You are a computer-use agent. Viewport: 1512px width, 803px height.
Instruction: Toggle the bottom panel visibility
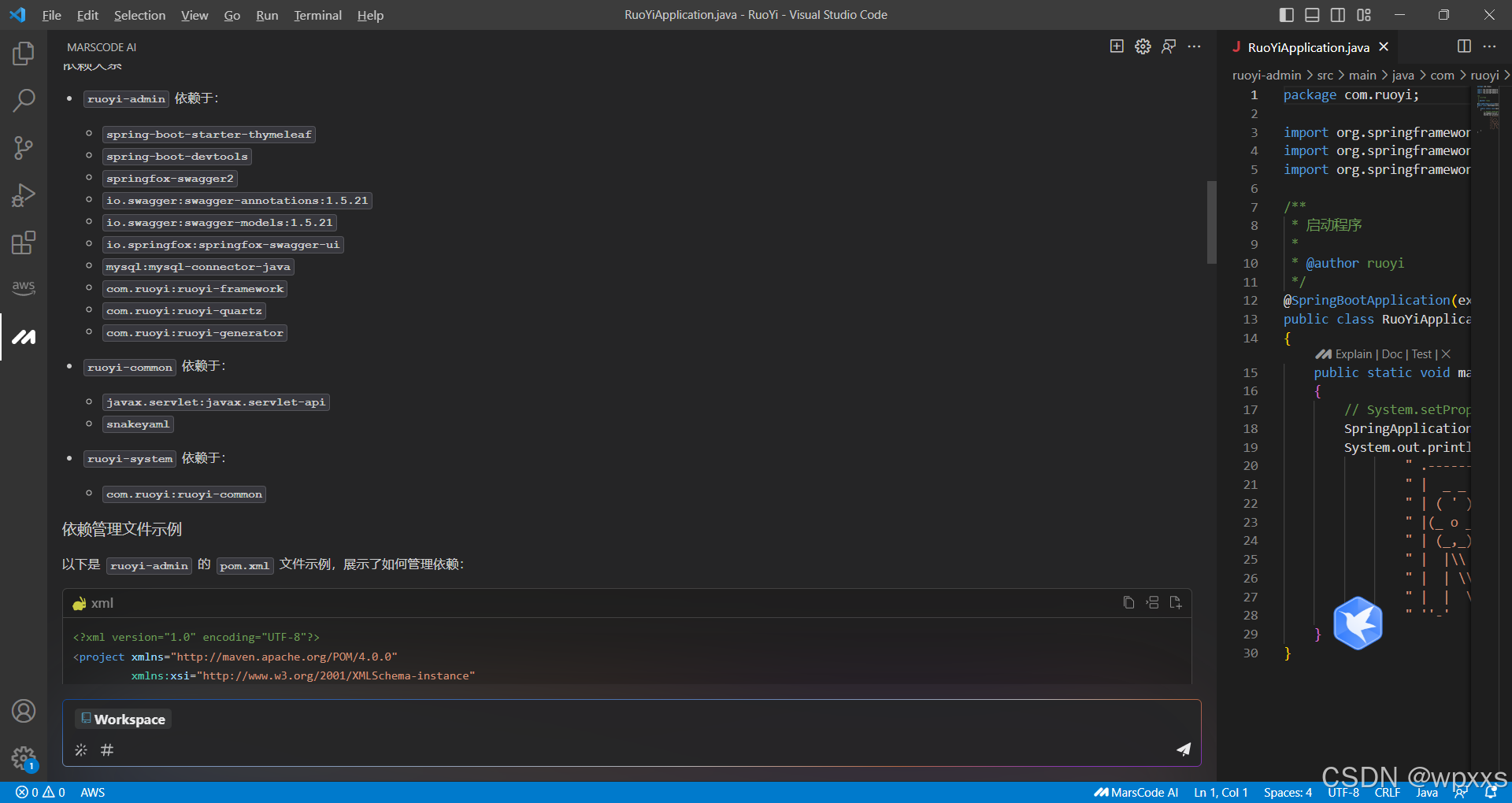tap(1312, 14)
